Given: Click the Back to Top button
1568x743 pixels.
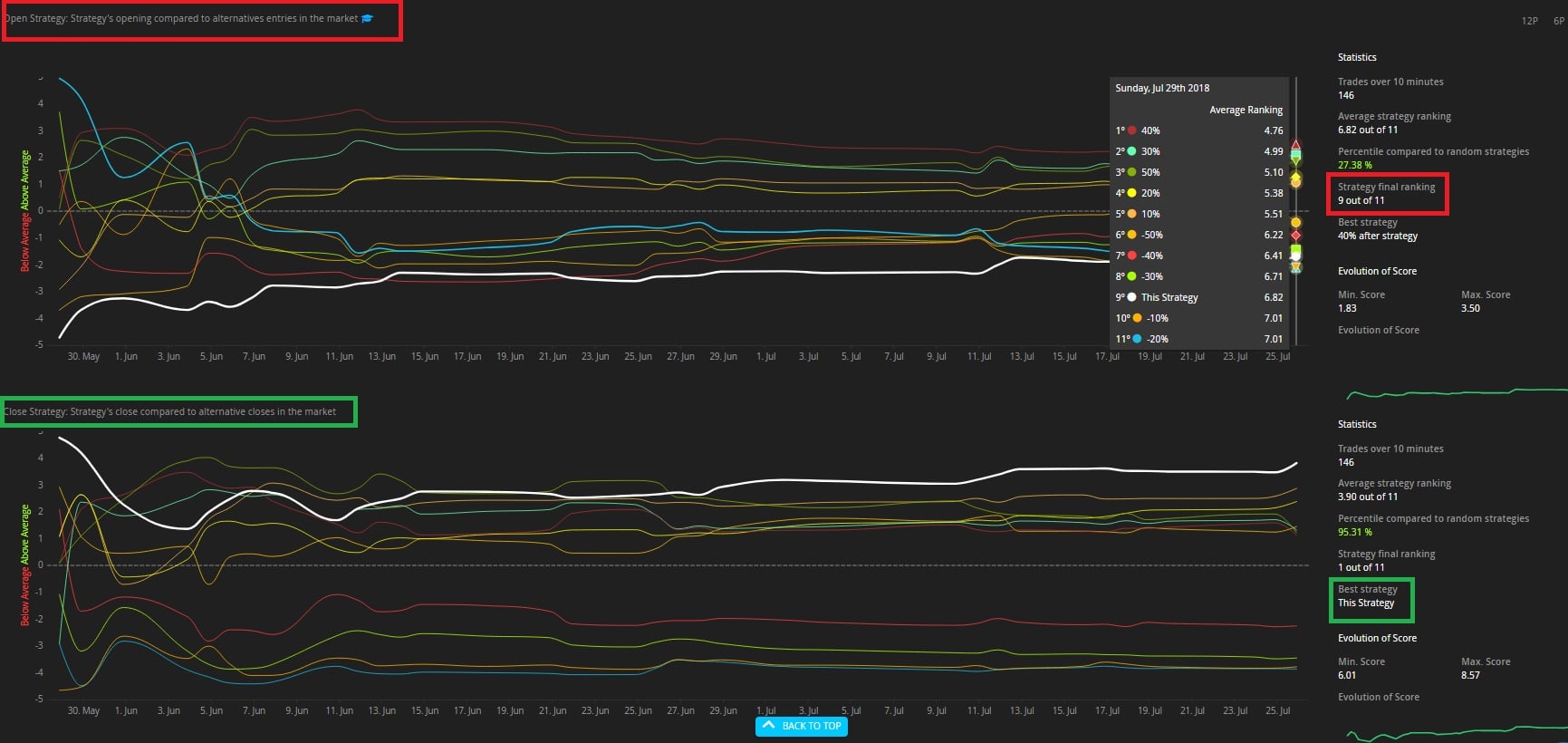Looking at the screenshot, I should [x=802, y=726].
